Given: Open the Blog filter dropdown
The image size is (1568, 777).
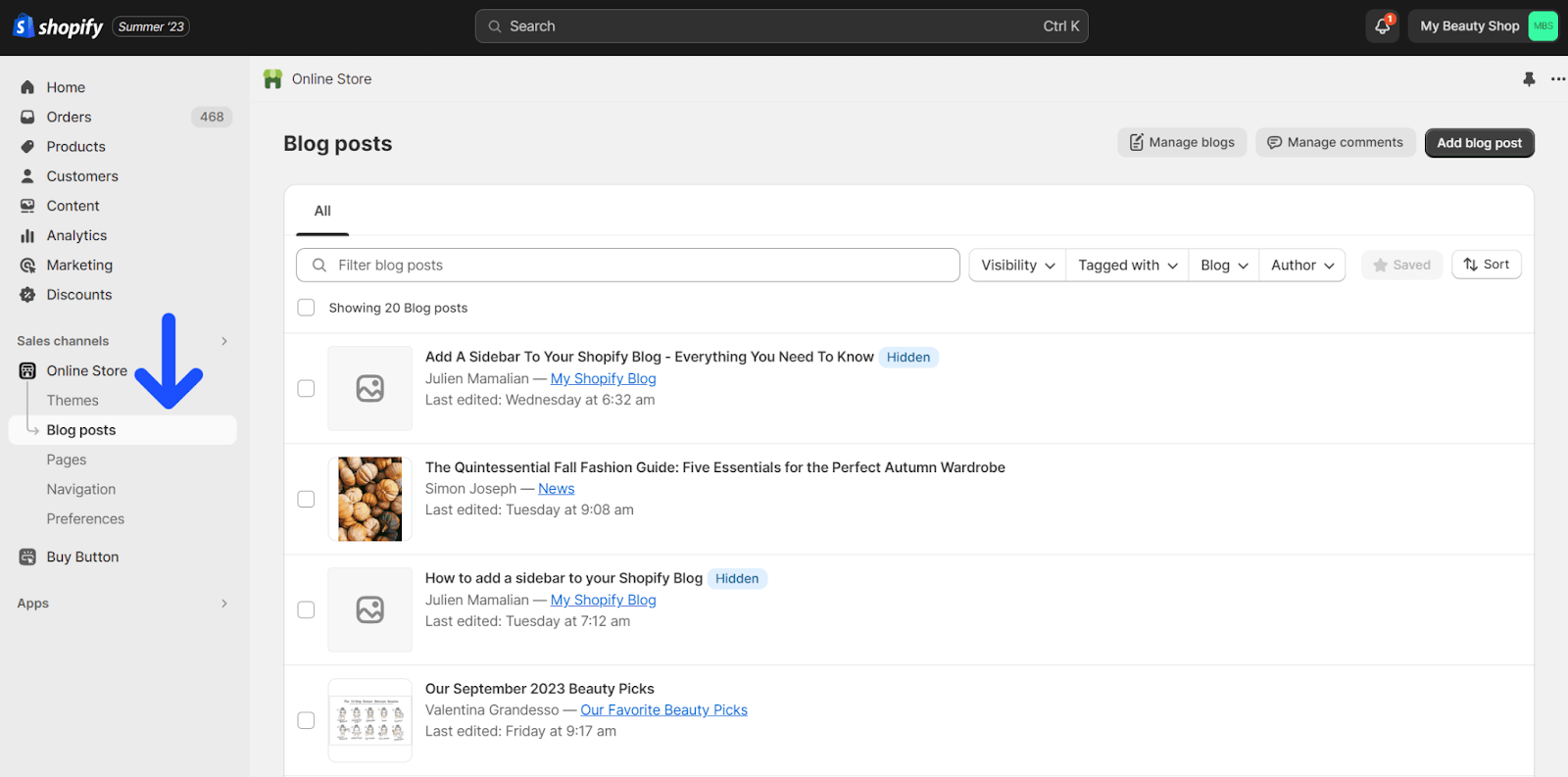Looking at the screenshot, I should click(x=1224, y=265).
